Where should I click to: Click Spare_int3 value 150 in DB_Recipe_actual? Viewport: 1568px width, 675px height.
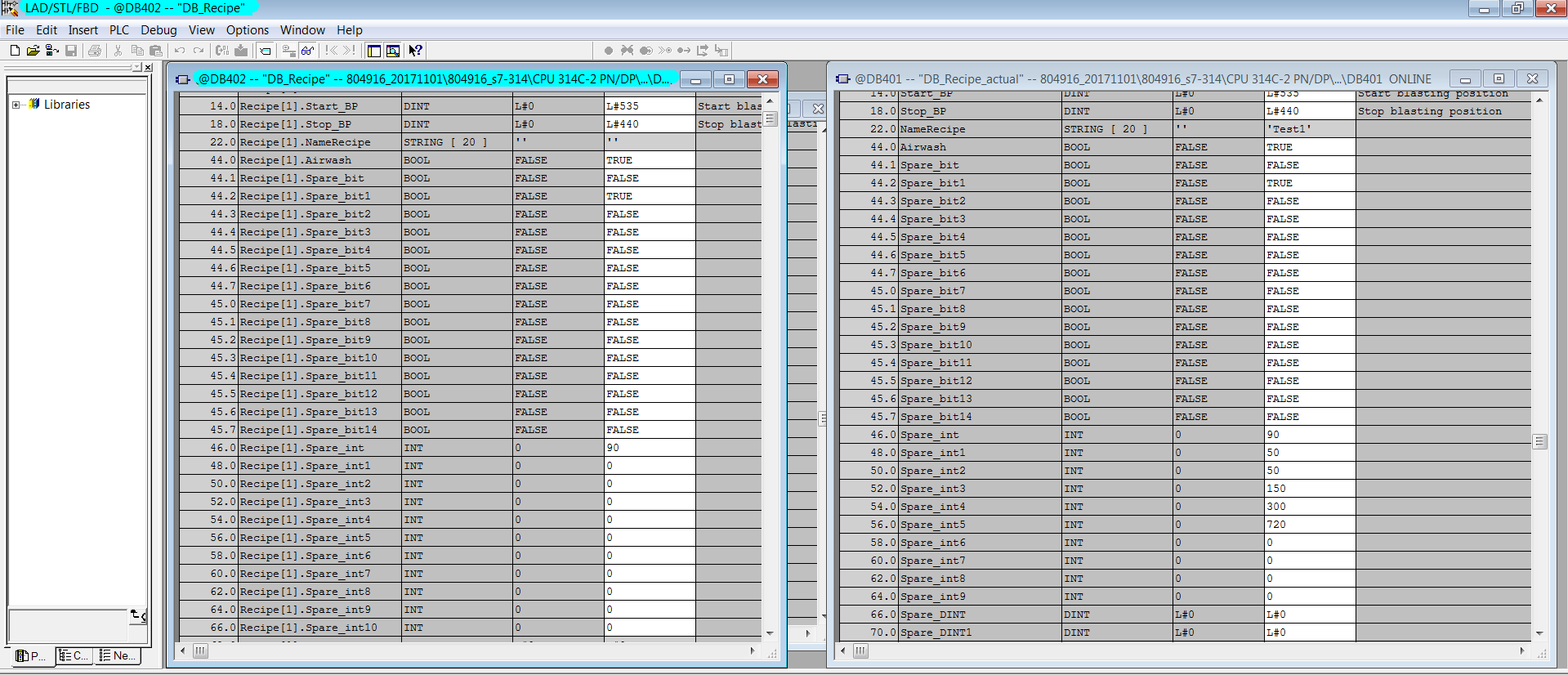1310,489
